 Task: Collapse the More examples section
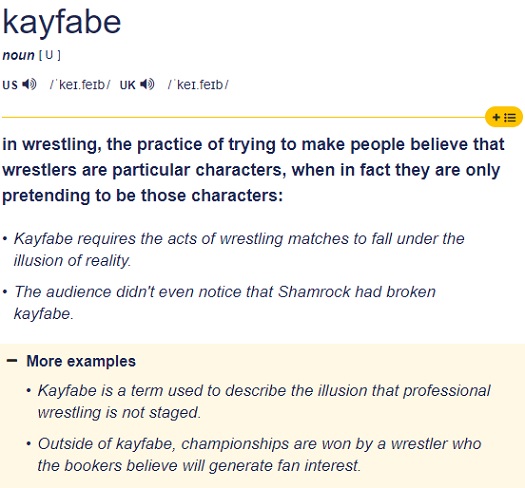12,361
